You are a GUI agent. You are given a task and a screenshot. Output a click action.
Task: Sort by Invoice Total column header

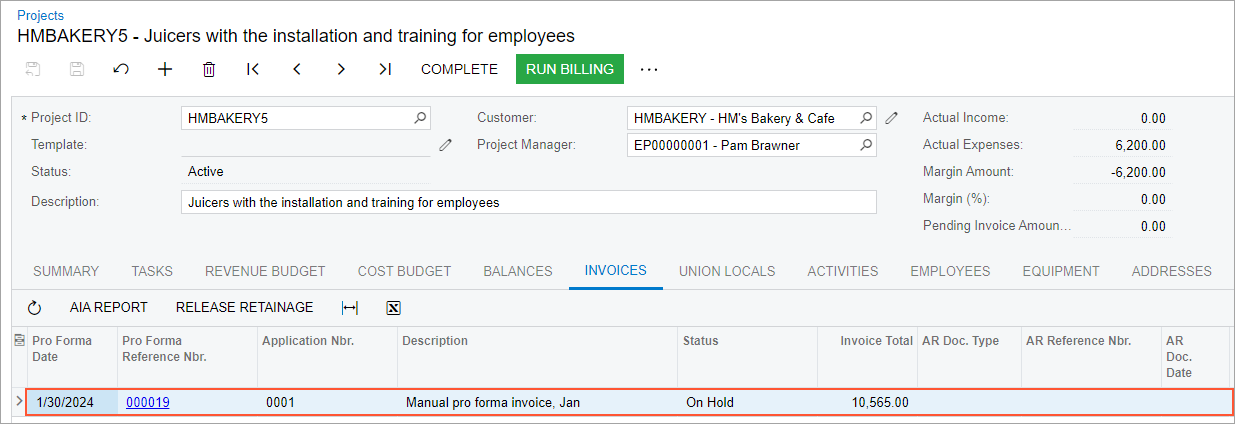pyautogui.click(x=868, y=355)
